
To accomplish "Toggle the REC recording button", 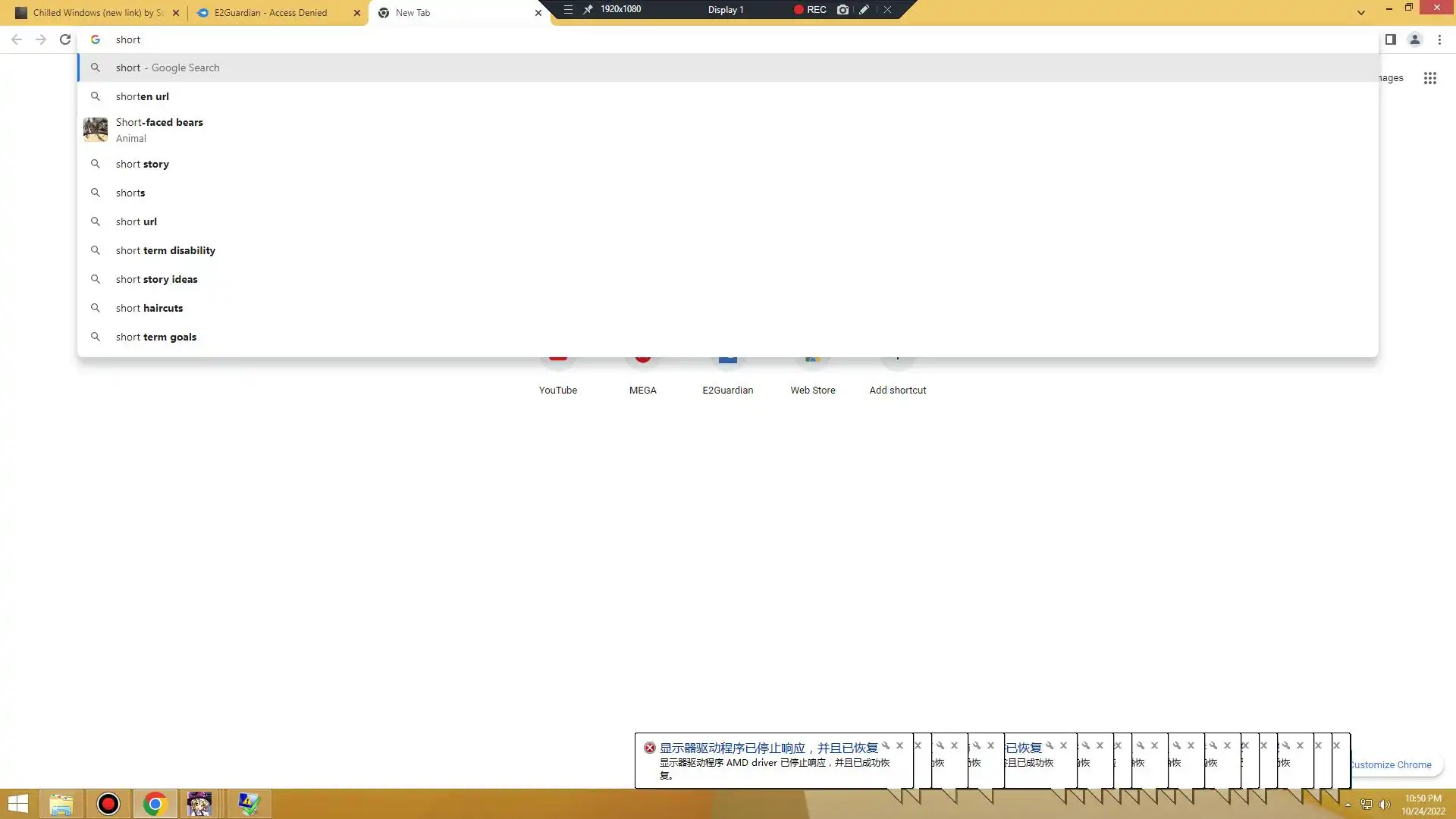I will click(x=809, y=10).
